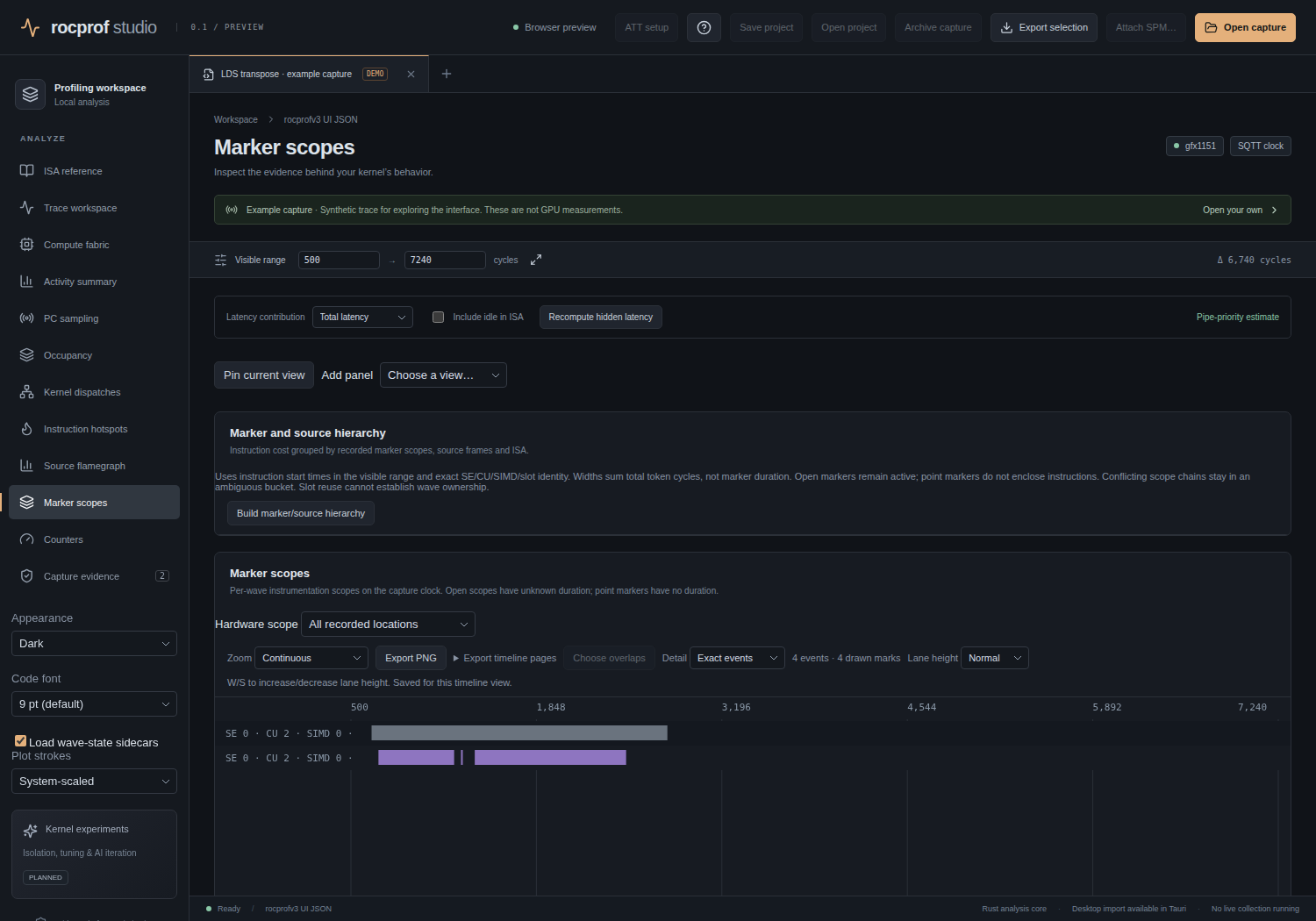Follow the Open your own link
The image size is (1316, 921).
(1240, 210)
